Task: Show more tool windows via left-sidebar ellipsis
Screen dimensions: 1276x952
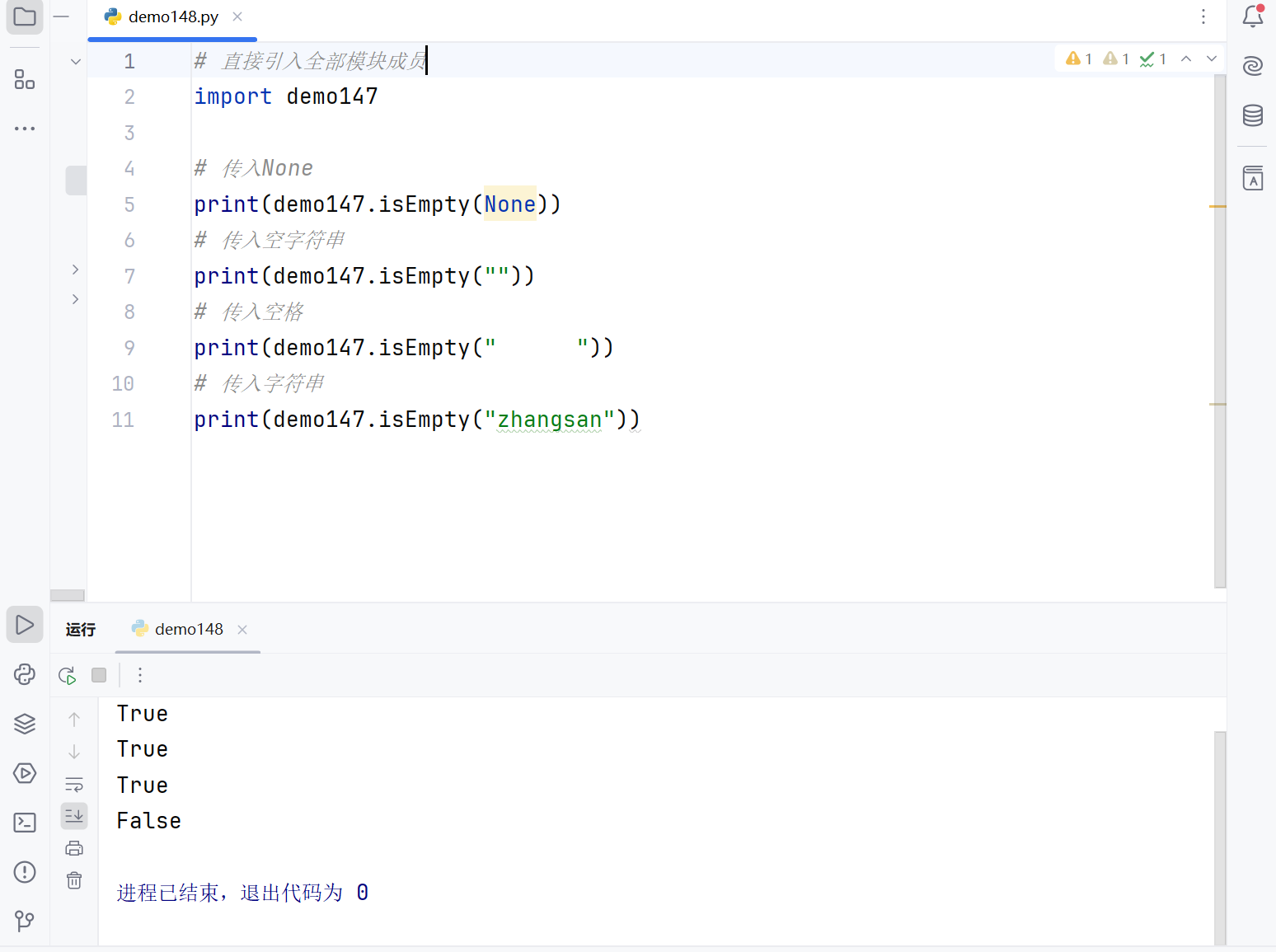Action: click(x=25, y=129)
